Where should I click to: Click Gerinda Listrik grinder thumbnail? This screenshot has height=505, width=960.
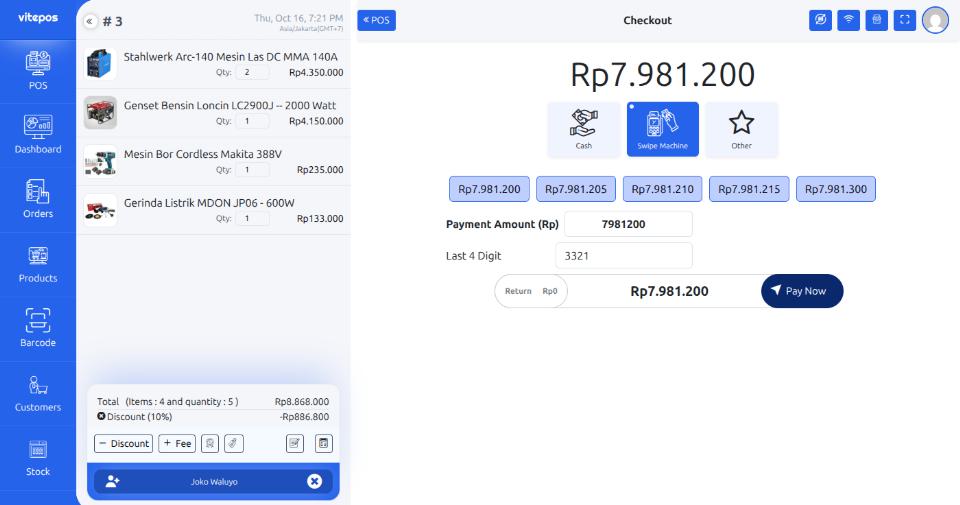click(100, 210)
